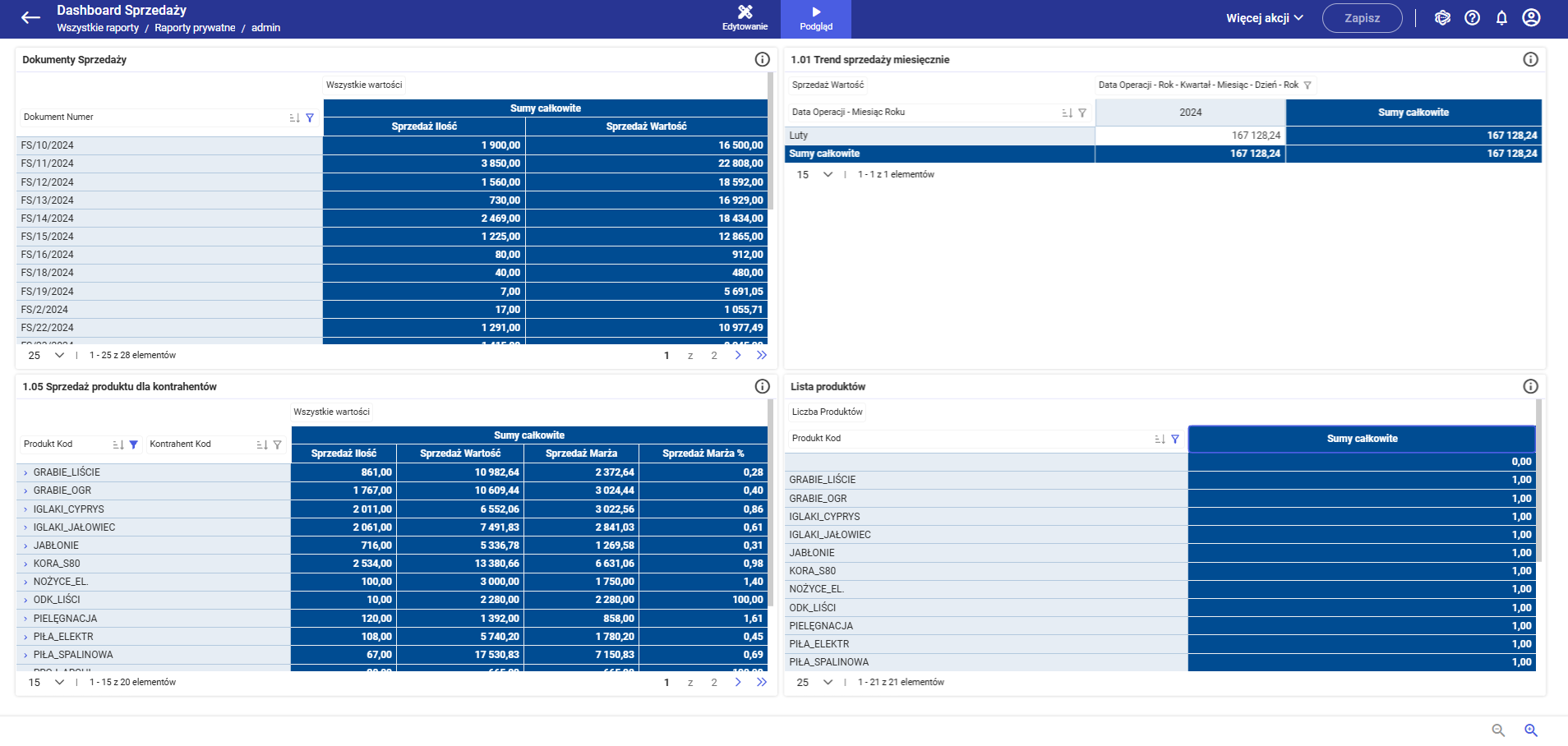
Task: Click the back arrow icon
Action: pyautogui.click(x=30, y=18)
